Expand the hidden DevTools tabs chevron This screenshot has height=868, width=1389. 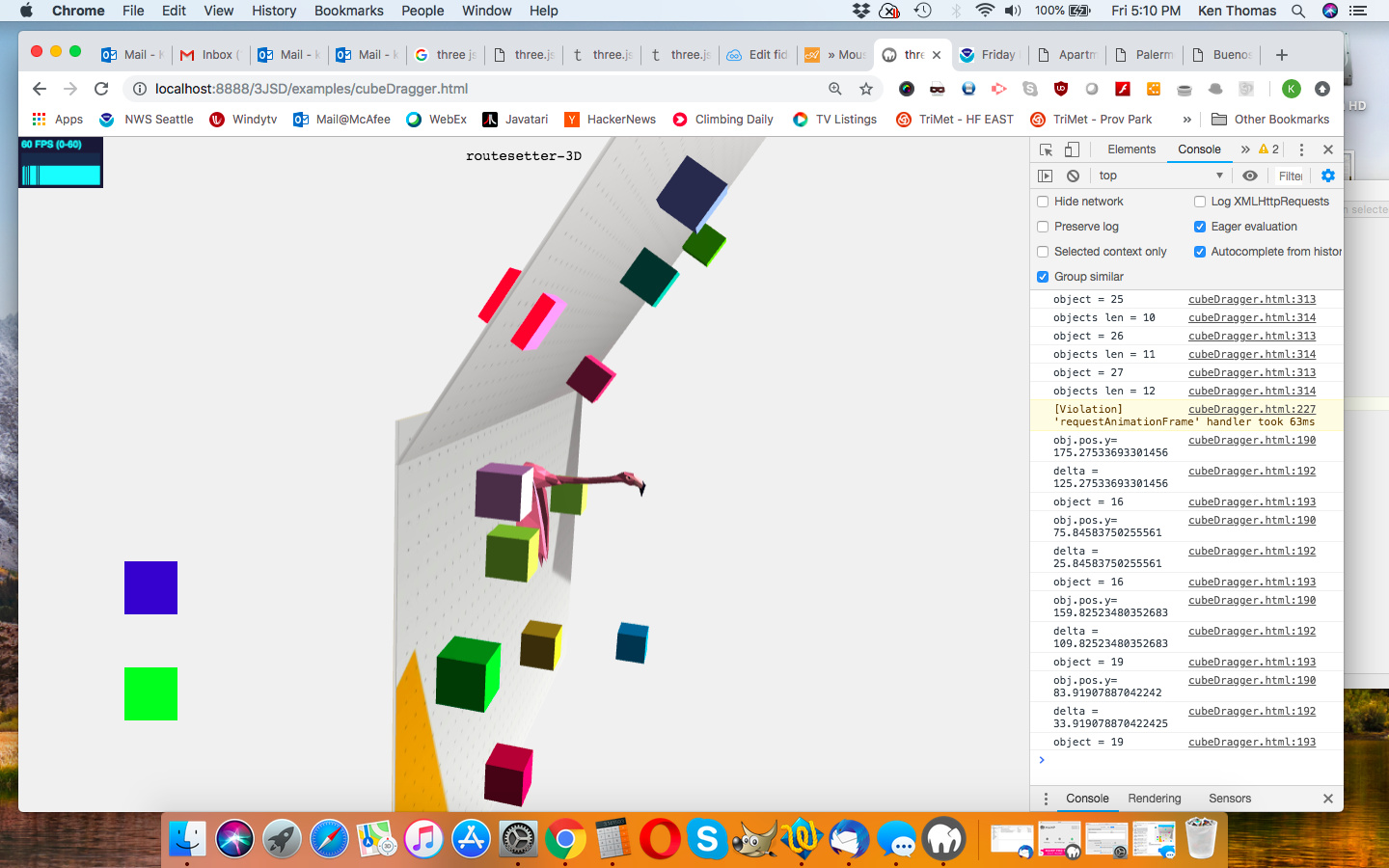pyautogui.click(x=1244, y=149)
